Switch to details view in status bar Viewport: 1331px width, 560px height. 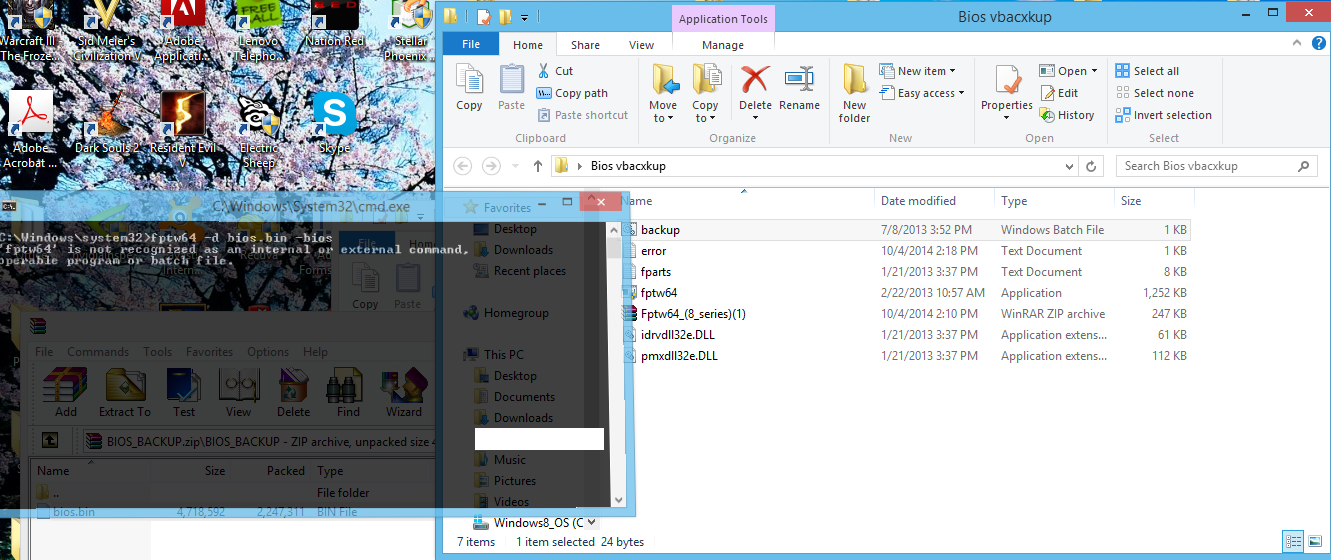pos(1292,542)
